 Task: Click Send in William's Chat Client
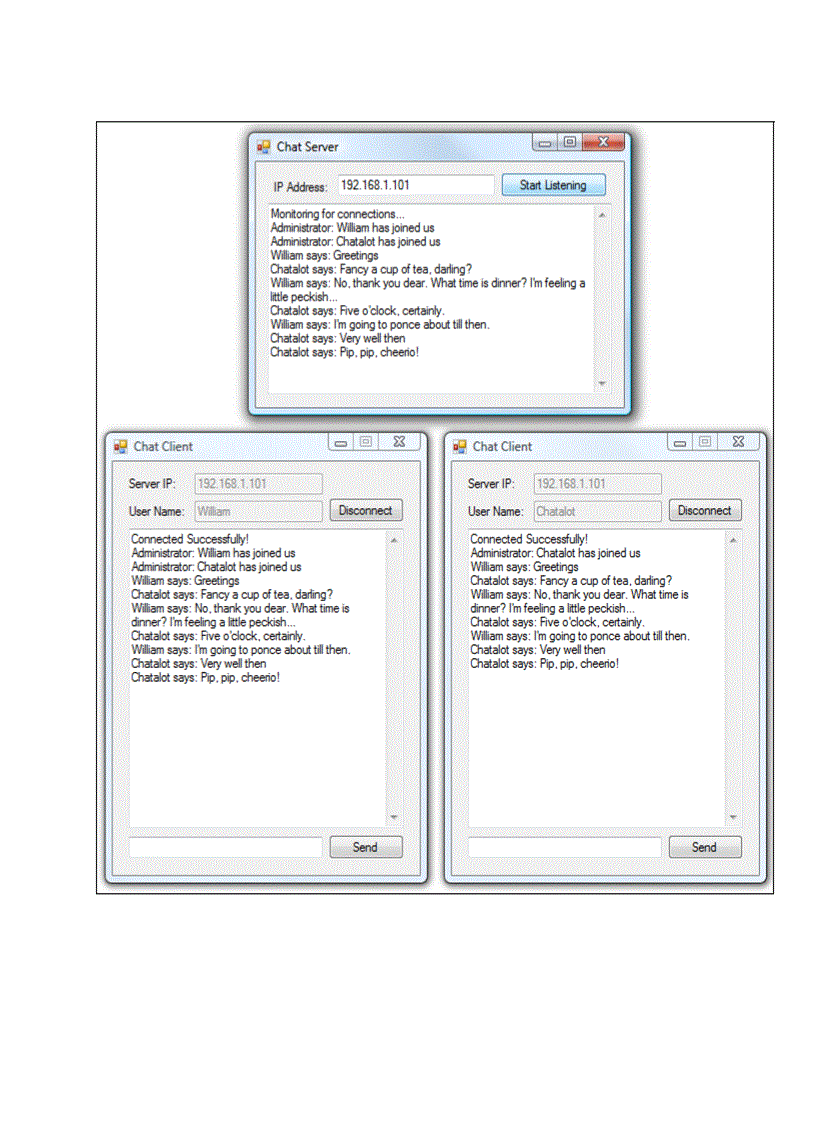tap(366, 847)
